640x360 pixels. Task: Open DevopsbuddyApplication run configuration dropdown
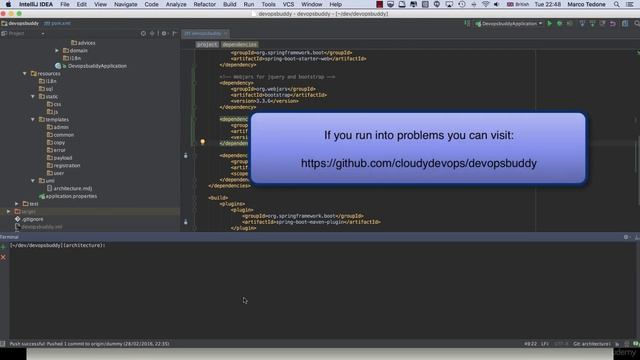pos(509,24)
